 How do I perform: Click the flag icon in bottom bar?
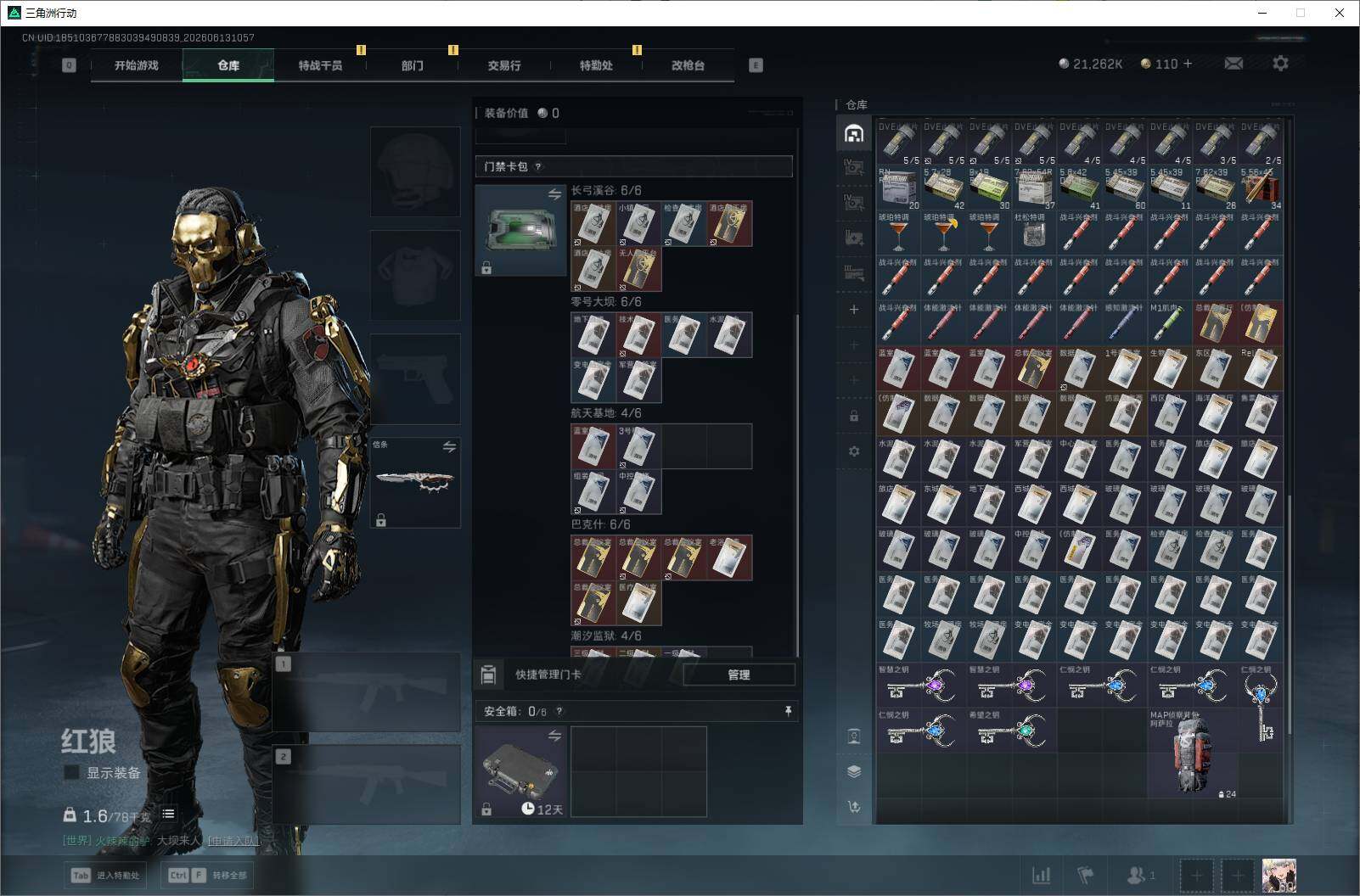[1086, 875]
